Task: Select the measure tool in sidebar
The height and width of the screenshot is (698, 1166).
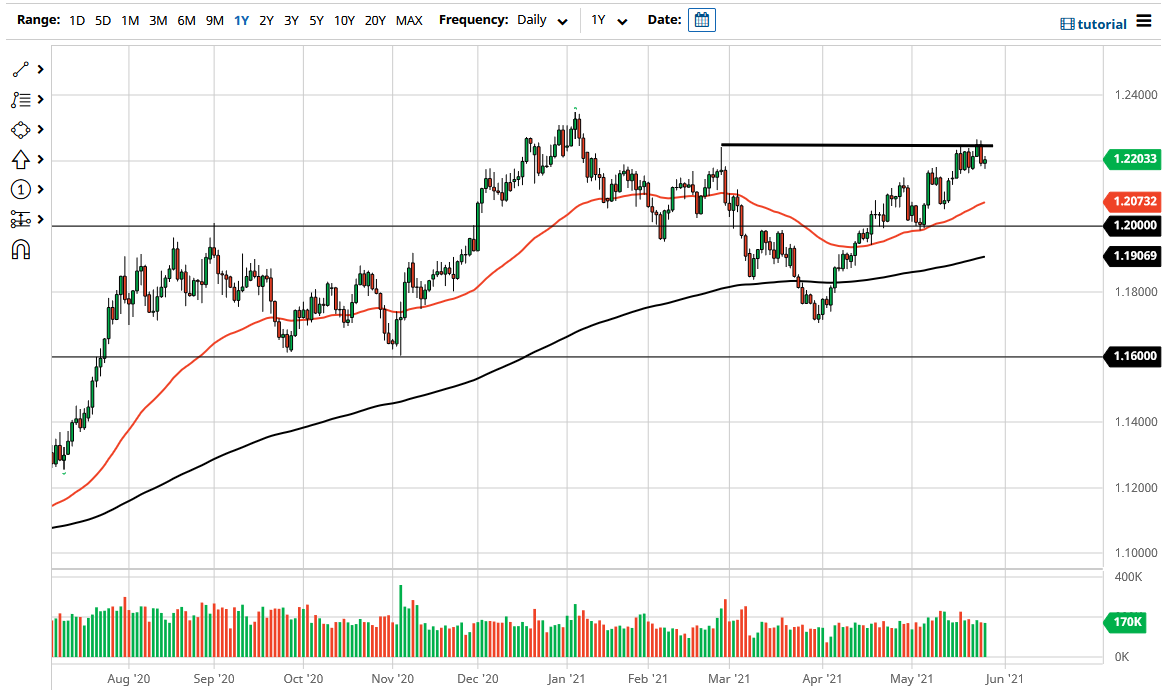Action: 20,219
